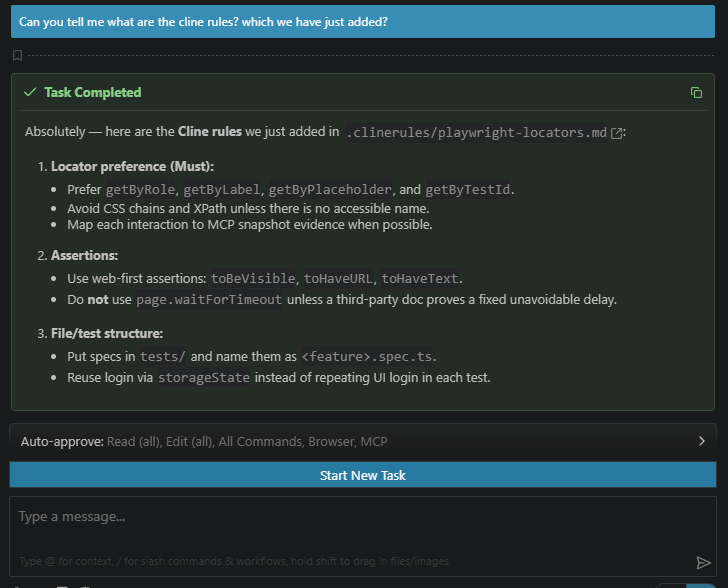Expand Auto-approve settings with the chevron
Image resolution: width=728 pixels, height=588 pixels.
click(x=702, y=441)
